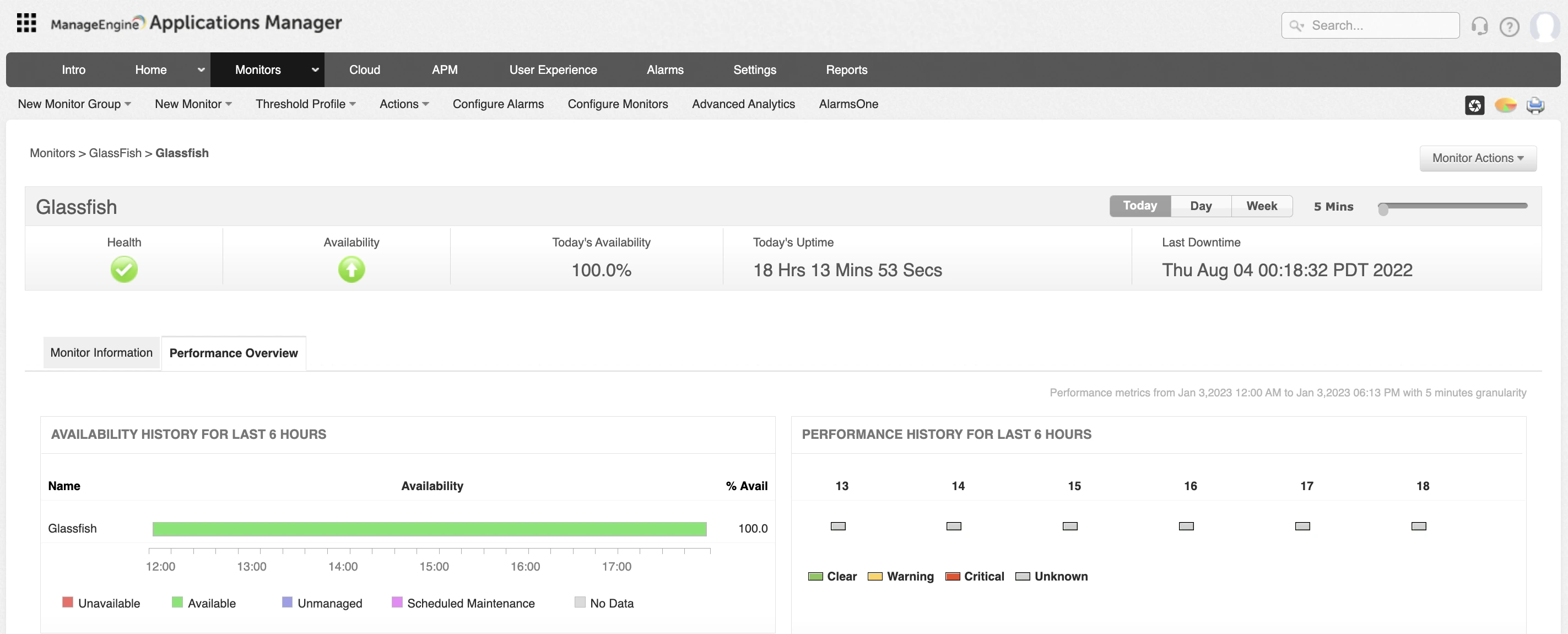Viewport: 1568px width, 634px height.
Task: Open the Alarms menu
Action: point(666,69)
